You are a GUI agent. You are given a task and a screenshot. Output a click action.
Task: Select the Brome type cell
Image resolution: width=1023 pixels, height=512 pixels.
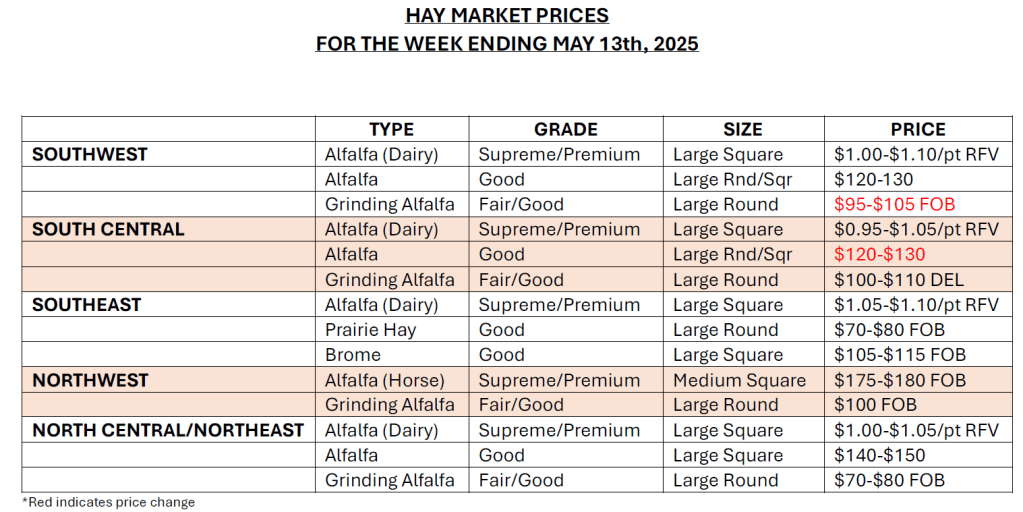tap(353, 355)
